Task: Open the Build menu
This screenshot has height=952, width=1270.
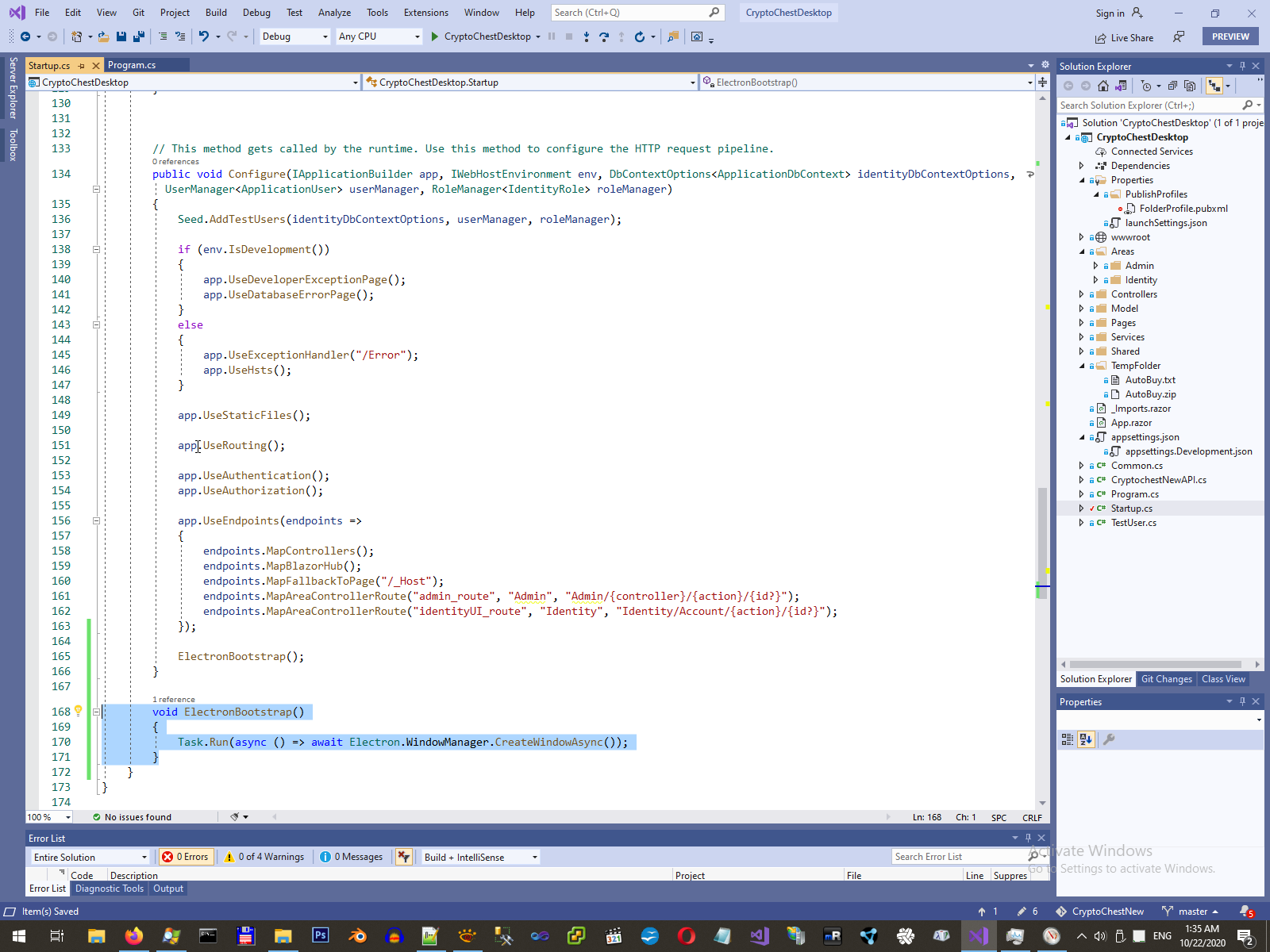Action: (x=216, y=13)
